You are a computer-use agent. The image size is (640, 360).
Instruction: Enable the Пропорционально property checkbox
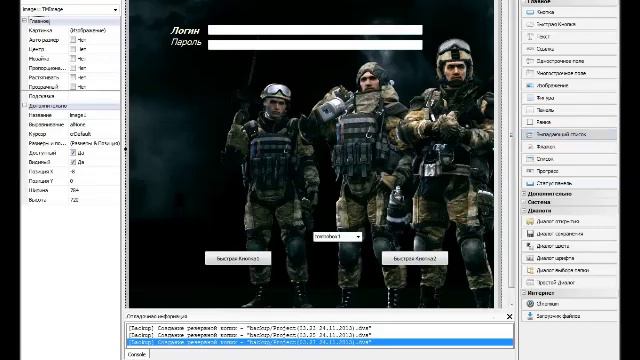73,68
